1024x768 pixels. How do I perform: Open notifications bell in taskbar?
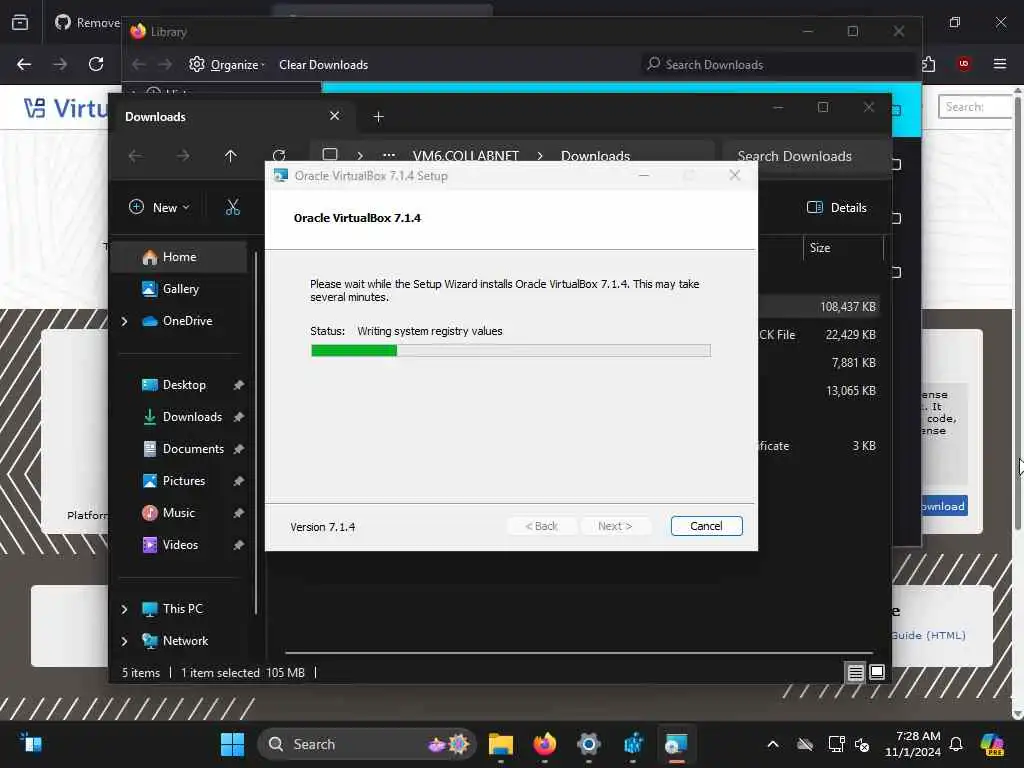[956, 744]
